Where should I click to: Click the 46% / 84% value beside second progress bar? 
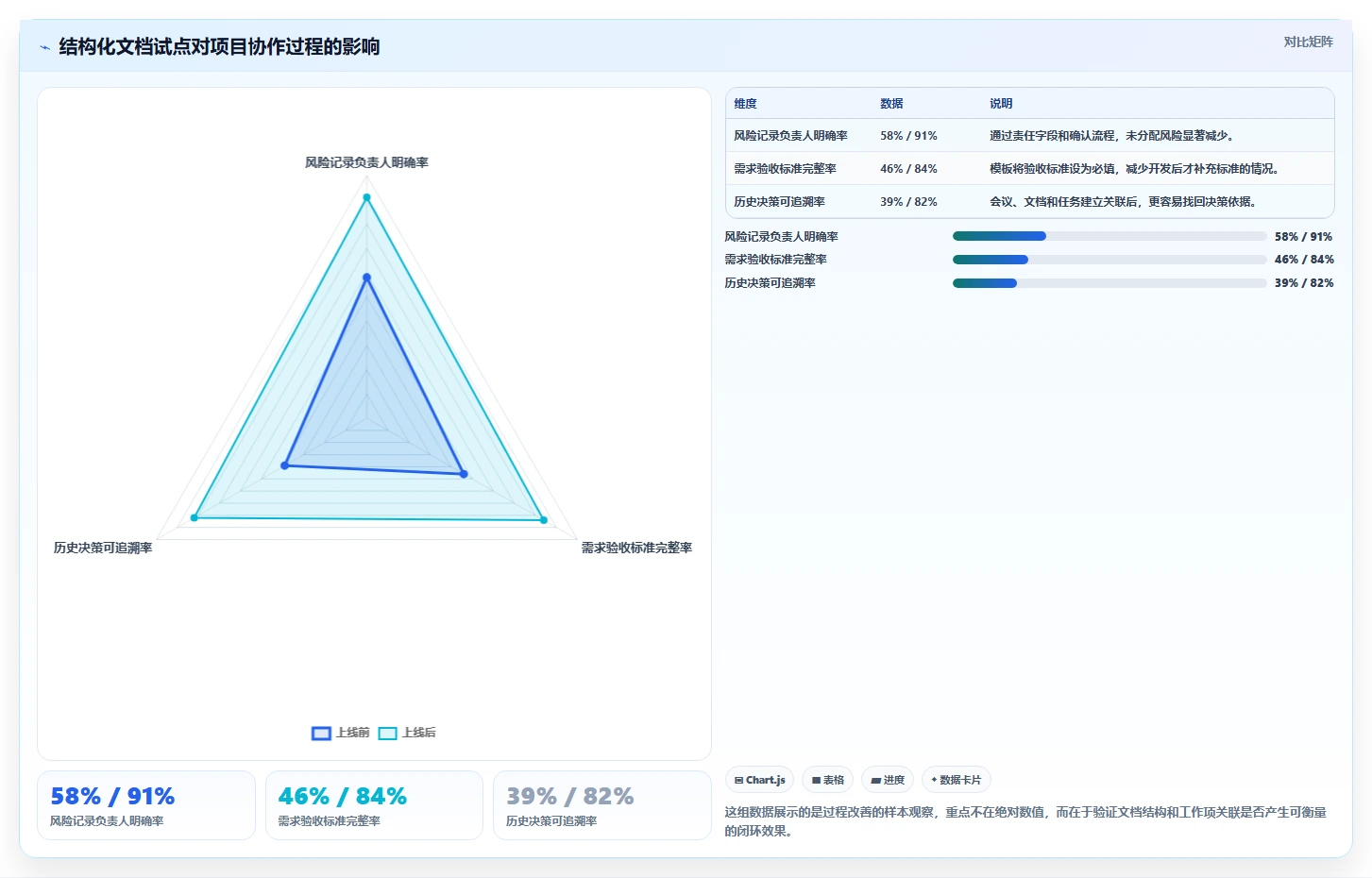click(x=1304, y=260)
